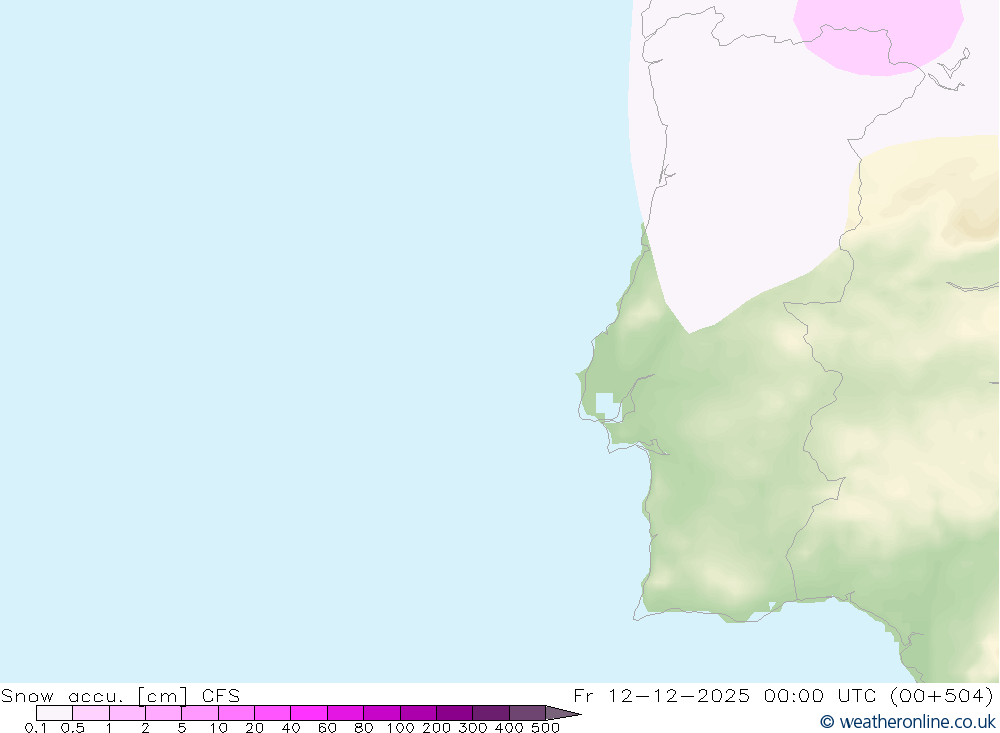The width and height of the screenshot is (1000, 733).
Task: Click the '500' legend label
Action: [545, 728]
